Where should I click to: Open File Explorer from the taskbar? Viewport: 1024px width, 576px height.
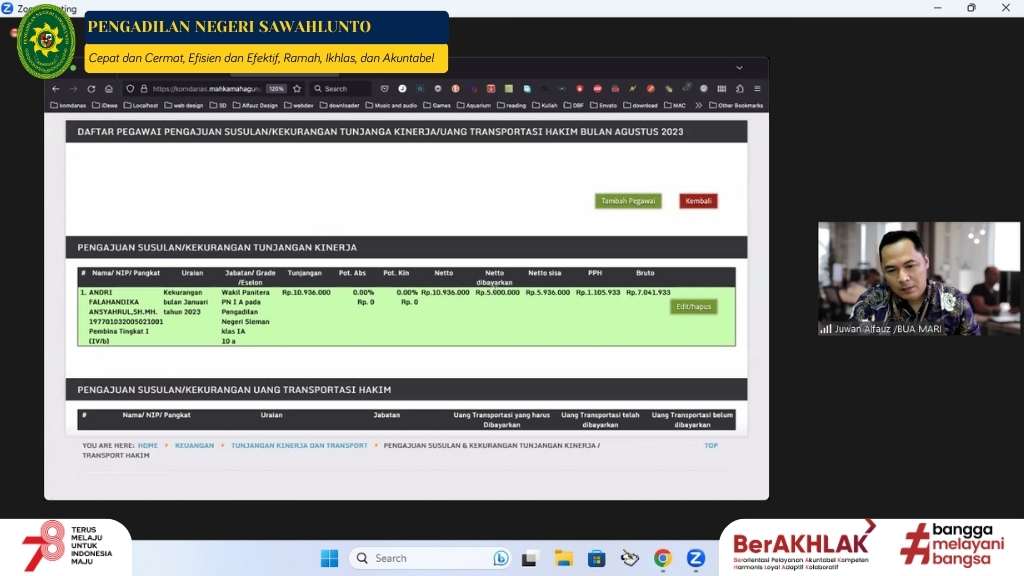563,558
